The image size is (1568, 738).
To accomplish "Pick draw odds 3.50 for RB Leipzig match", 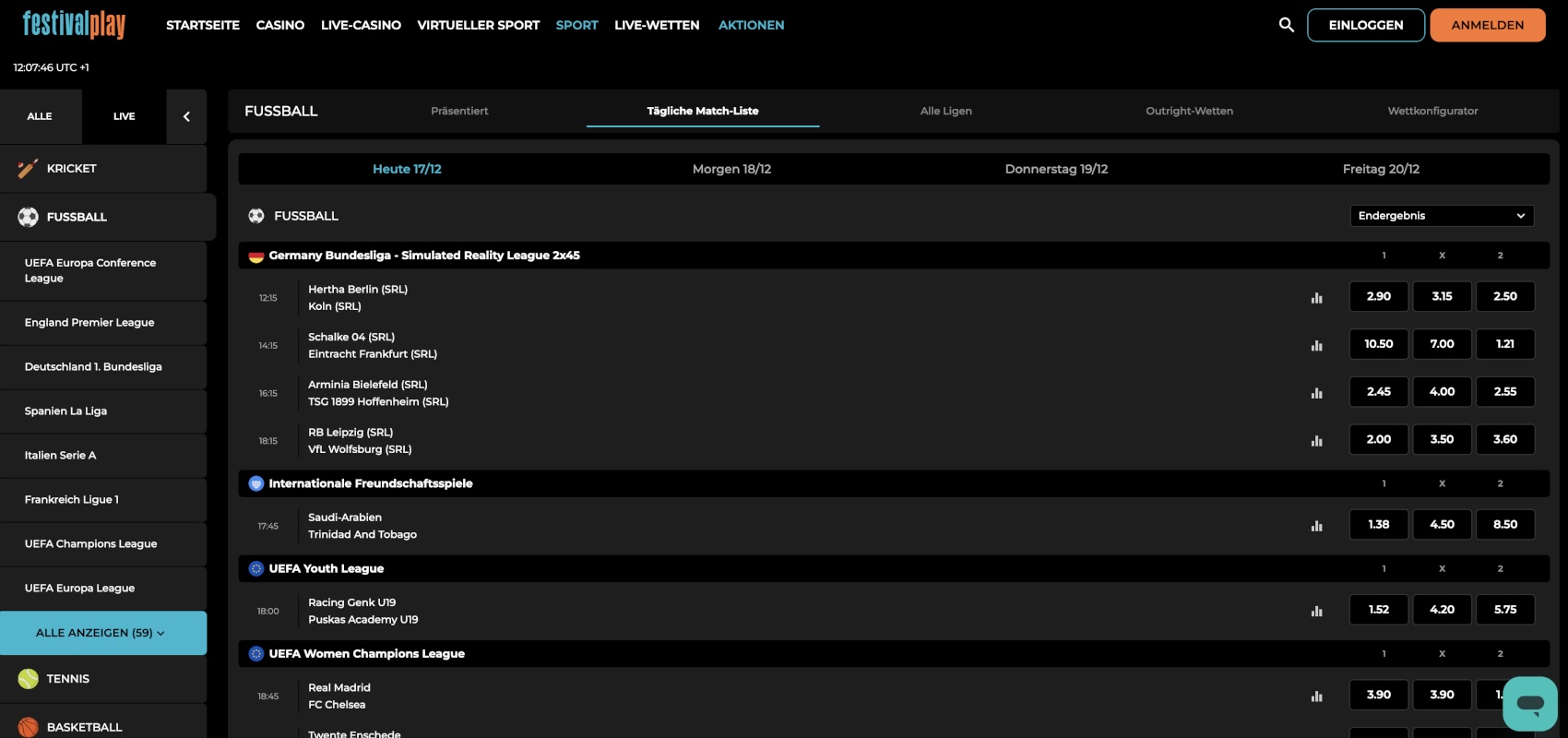I will click(1442, 439).
